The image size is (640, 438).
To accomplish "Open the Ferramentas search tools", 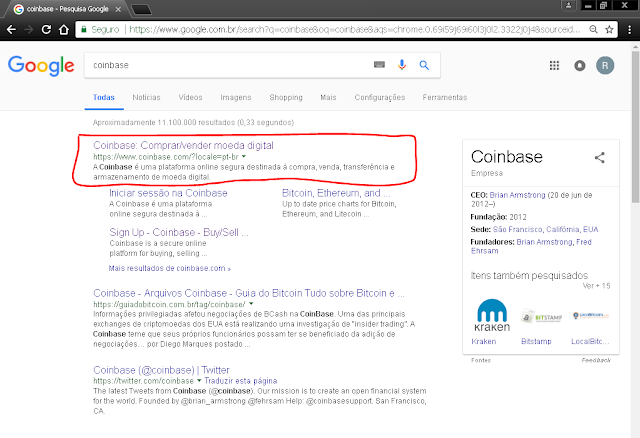I will click(444, 97).
